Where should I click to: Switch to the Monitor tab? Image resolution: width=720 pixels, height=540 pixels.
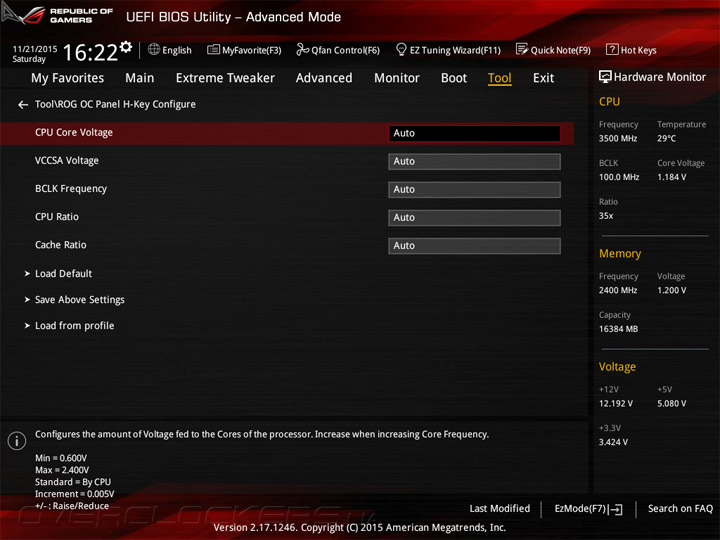(x=397, y=78)
